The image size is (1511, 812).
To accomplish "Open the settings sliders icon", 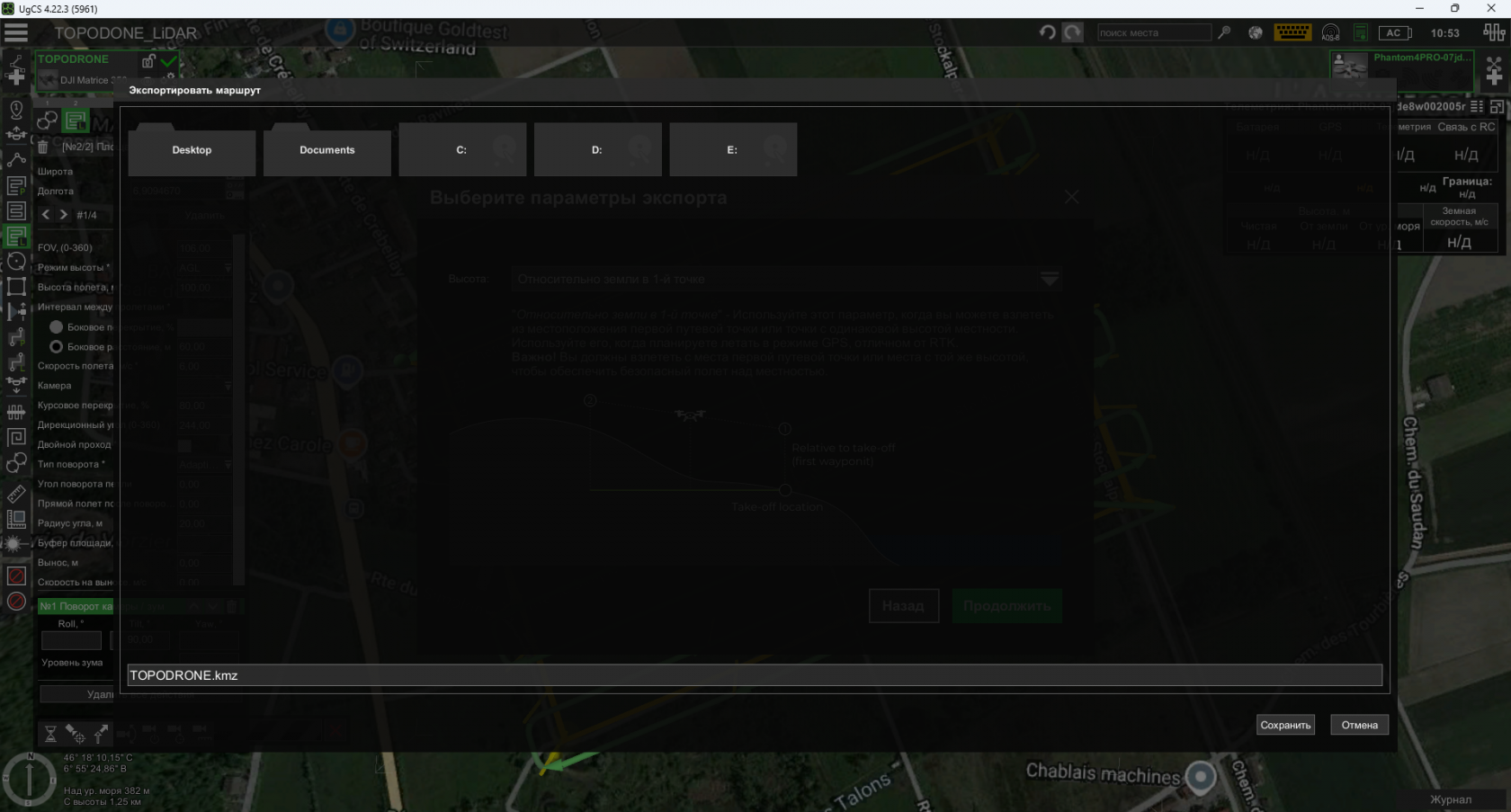I will [x=1495, y=32].
